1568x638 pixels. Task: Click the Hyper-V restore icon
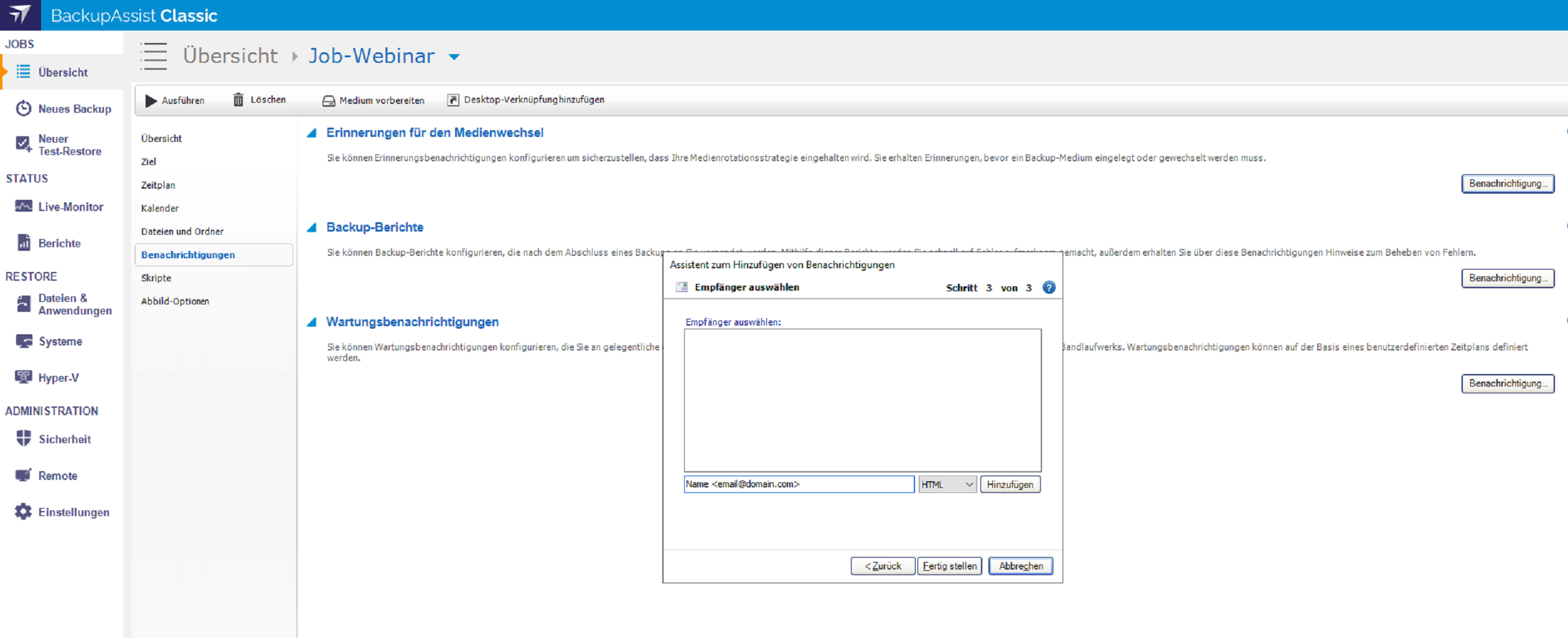(24, 377)
